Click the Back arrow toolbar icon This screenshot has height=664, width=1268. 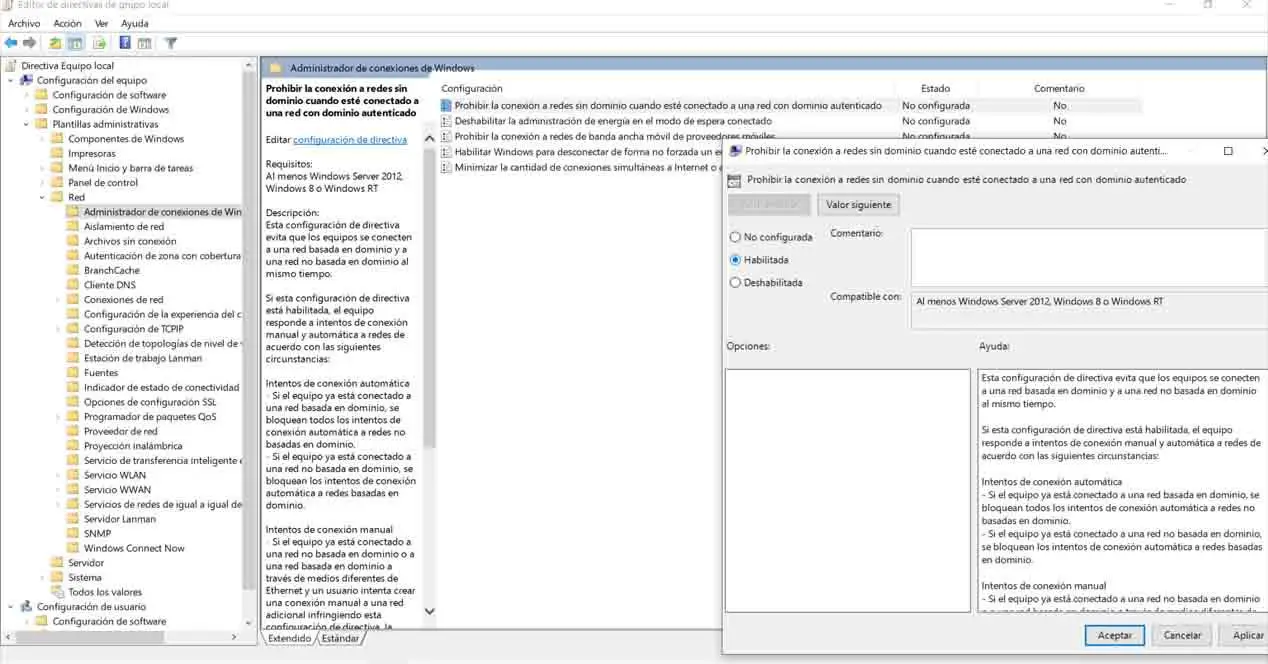pyautogui.click(x=11, y=43)
